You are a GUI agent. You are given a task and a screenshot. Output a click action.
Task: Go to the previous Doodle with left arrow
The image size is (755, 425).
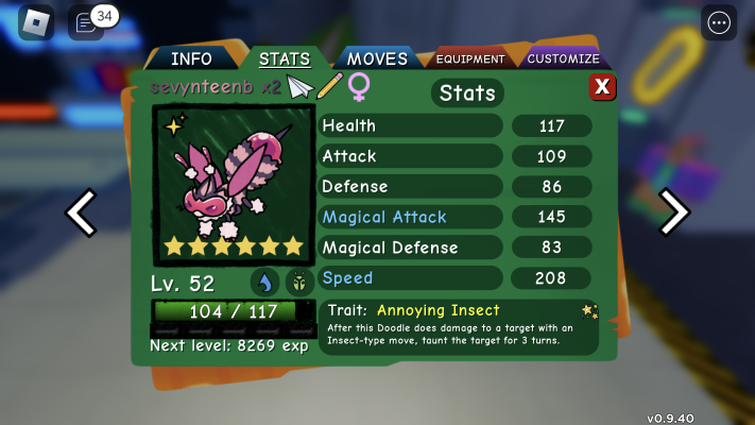coord(81,212)
